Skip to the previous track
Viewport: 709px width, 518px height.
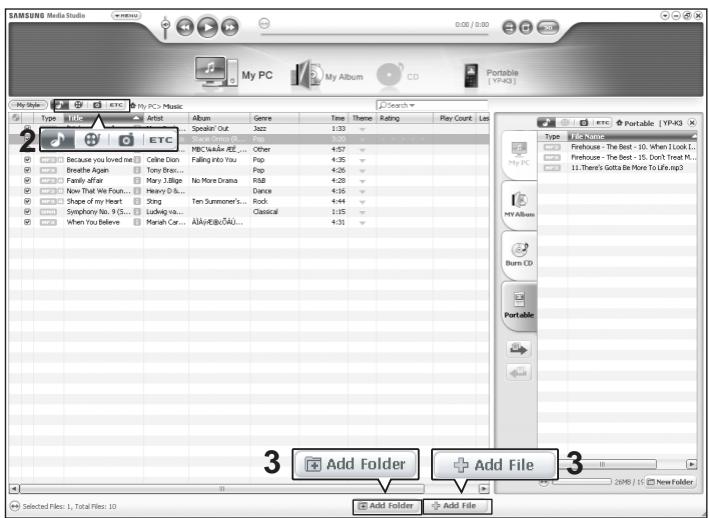click(x=184, y=27)
